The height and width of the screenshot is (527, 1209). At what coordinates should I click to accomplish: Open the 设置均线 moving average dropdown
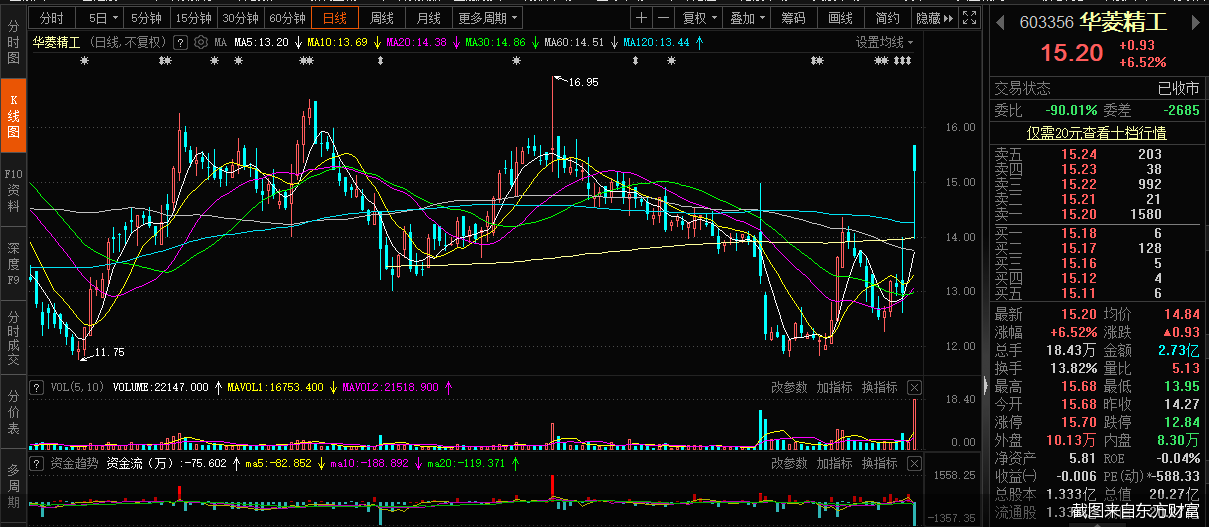884,42
